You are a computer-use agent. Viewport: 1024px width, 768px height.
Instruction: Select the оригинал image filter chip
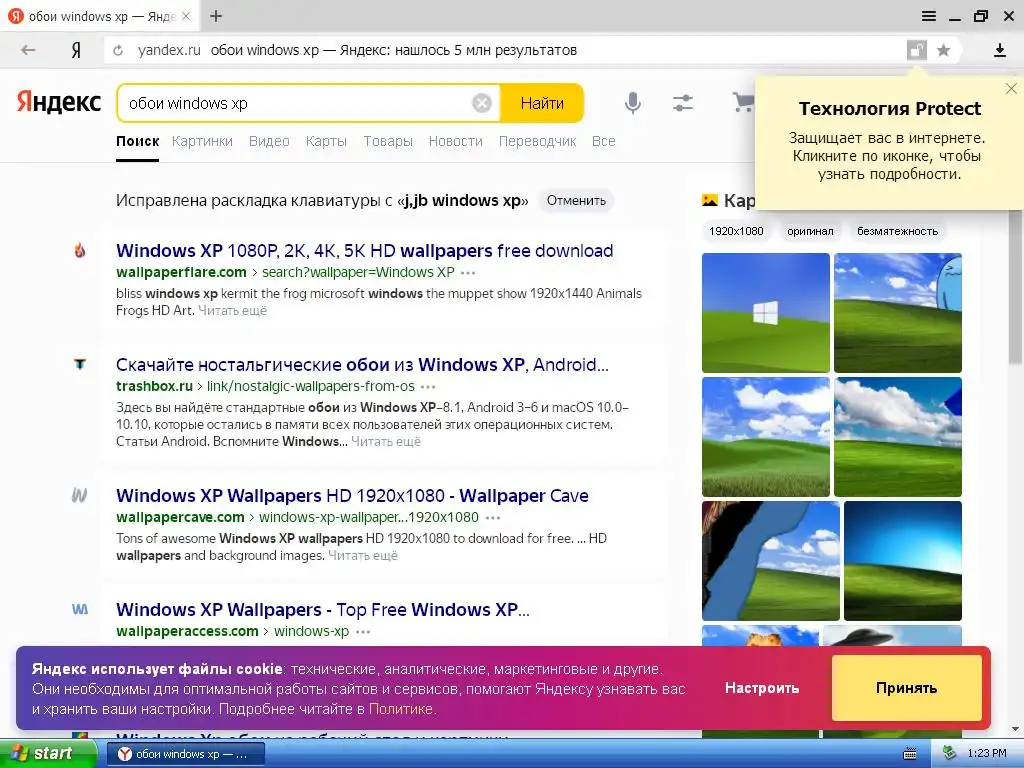810,231
